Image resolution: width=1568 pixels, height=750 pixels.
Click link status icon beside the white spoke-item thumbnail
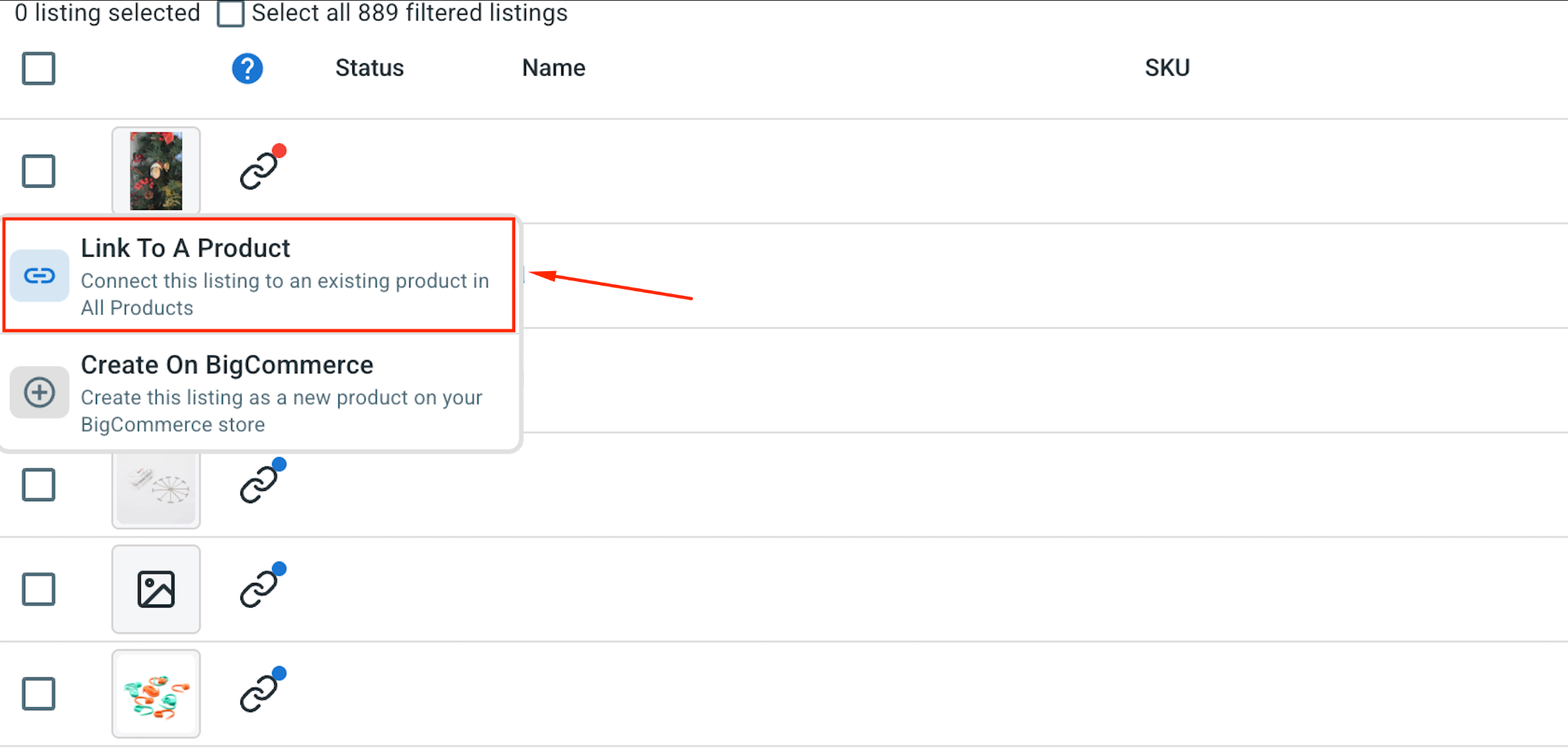click(x=260, y=482)
